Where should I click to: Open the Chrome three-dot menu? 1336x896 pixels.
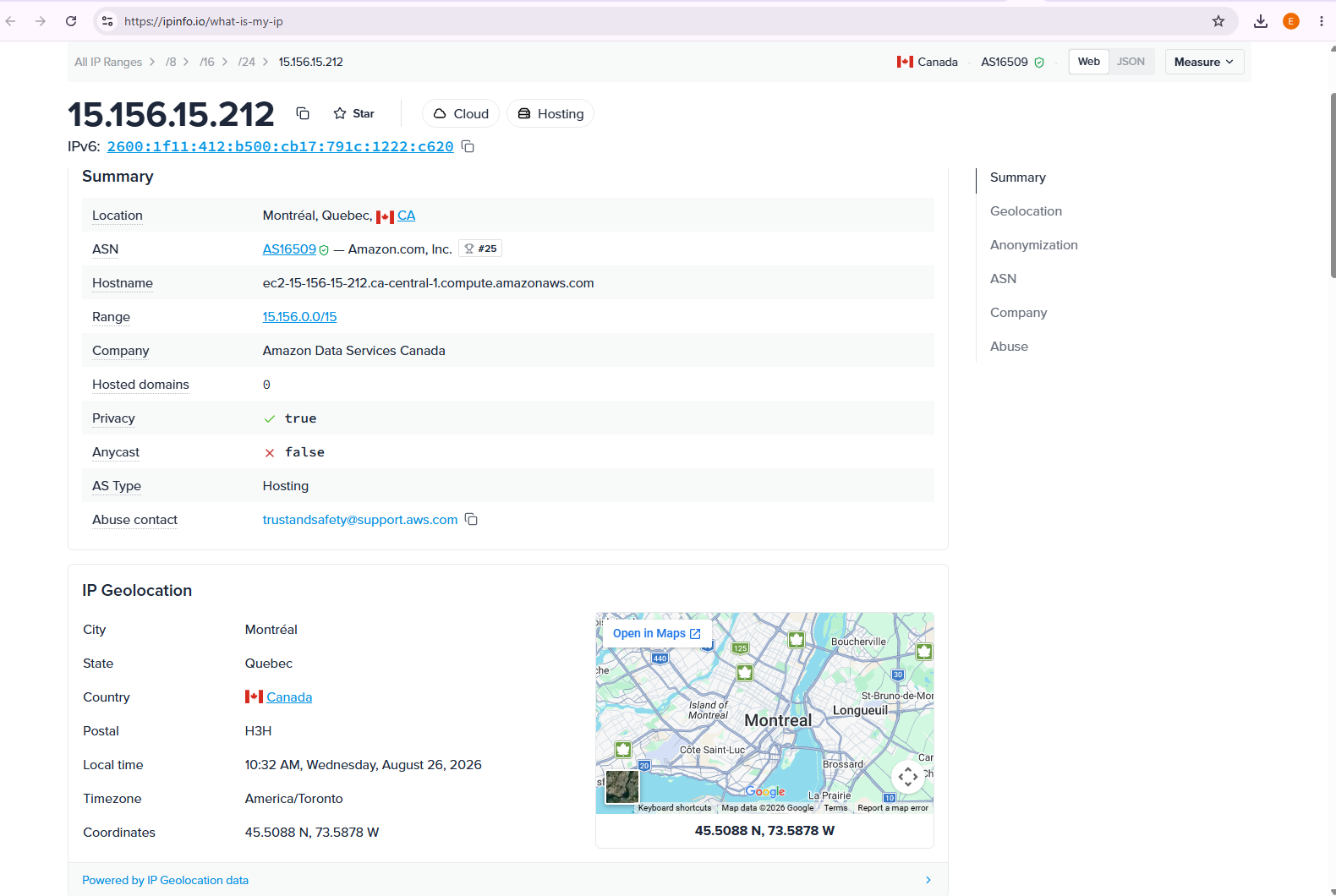point(1322,21)
